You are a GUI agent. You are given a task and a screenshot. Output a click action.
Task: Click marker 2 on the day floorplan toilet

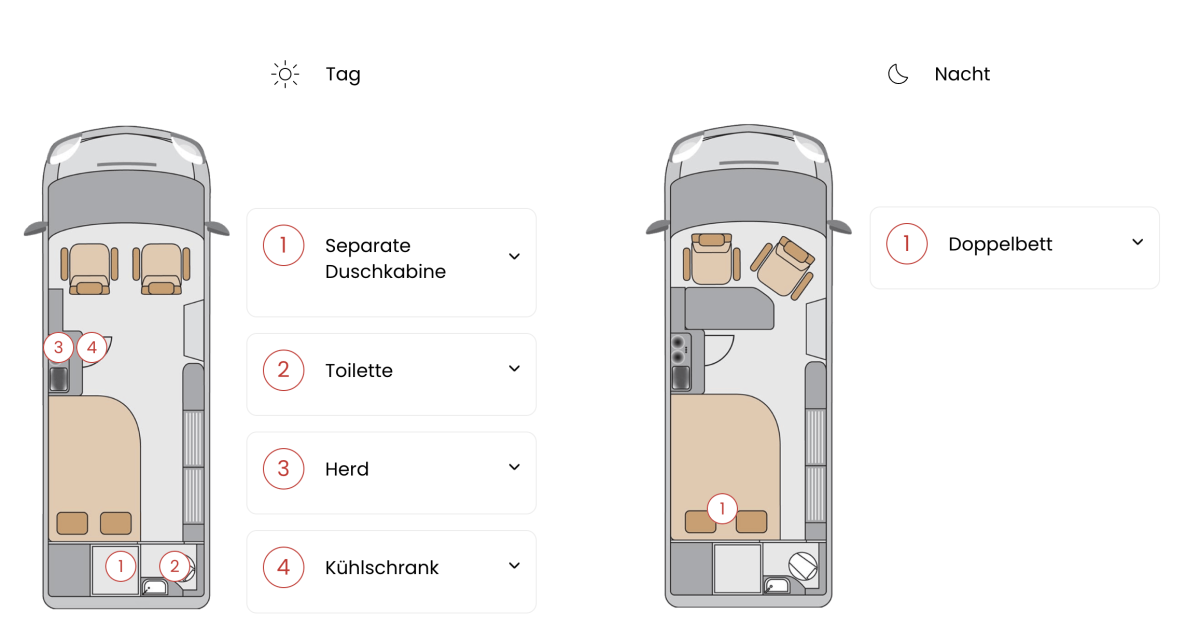click(174, 566)
